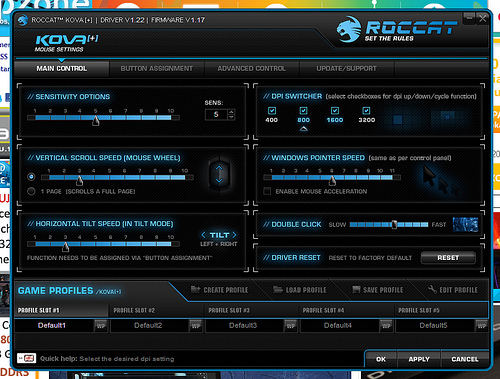This screenshot has height=379, width=500.
Task: Click the Save Profile disk icon
Action: click(x=356, y=289)
